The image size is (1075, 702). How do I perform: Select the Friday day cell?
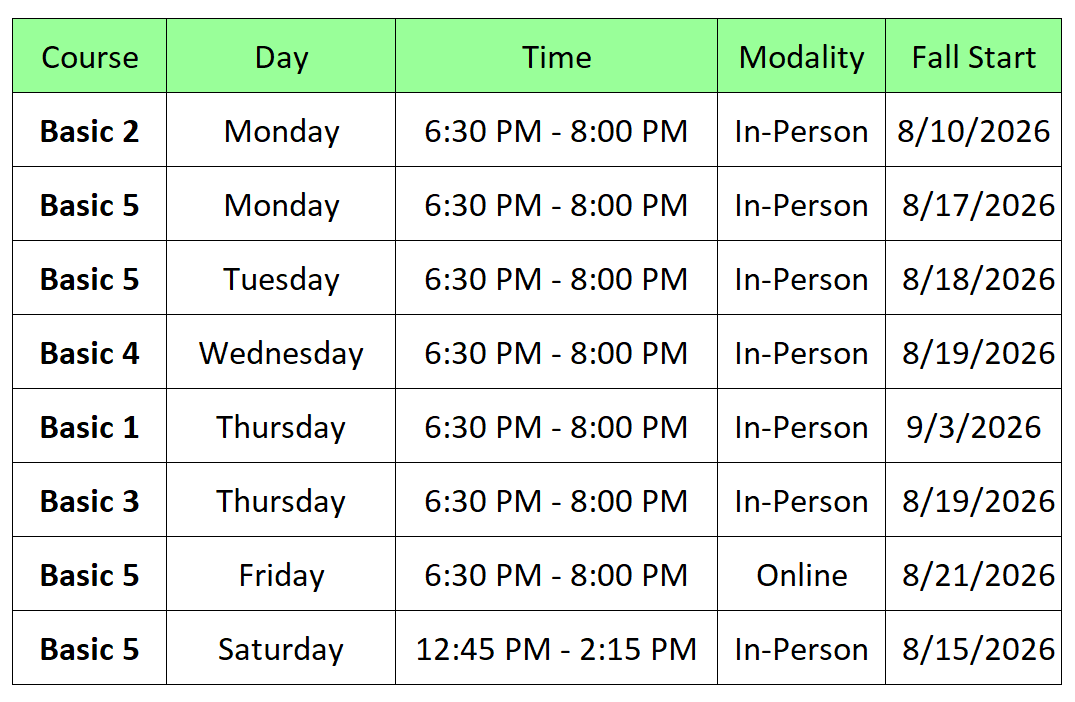pos(281,574)
